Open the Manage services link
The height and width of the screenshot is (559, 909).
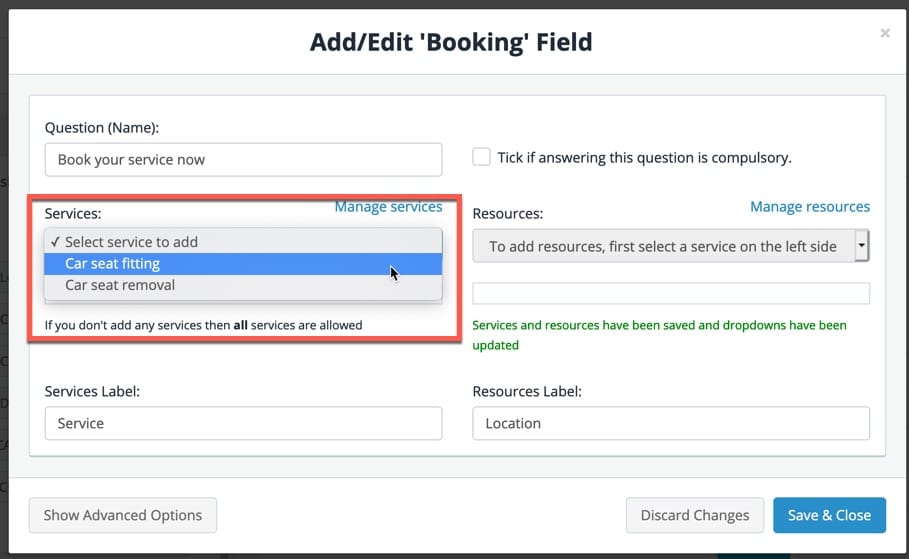[x=388, y=206]
